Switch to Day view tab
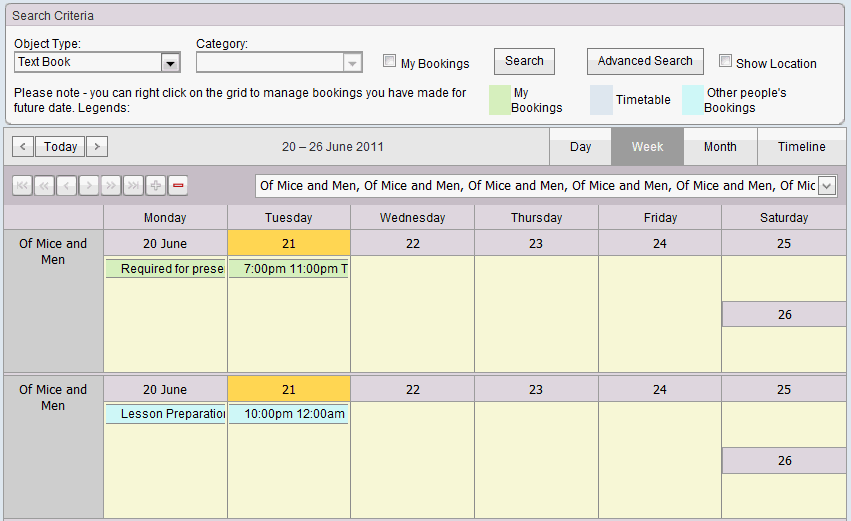Screen dimensions: 851x521 click(x=580, y=147)
